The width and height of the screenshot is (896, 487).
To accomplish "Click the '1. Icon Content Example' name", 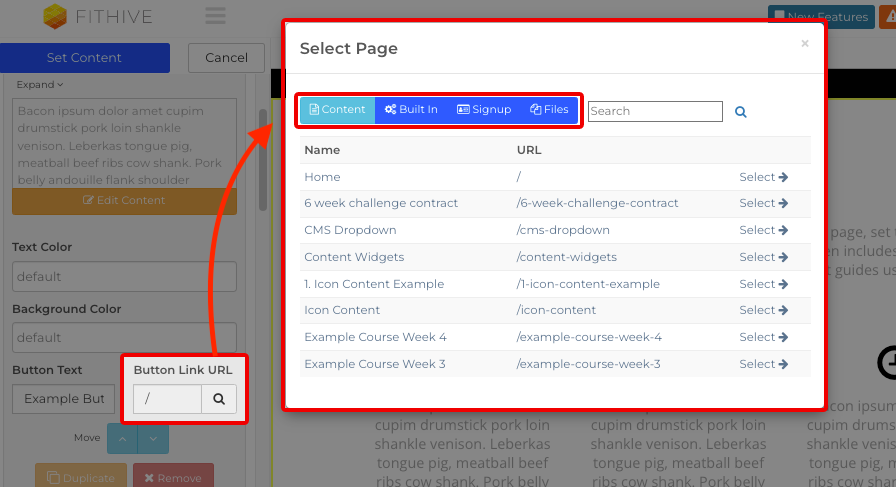I will (374, 284).
